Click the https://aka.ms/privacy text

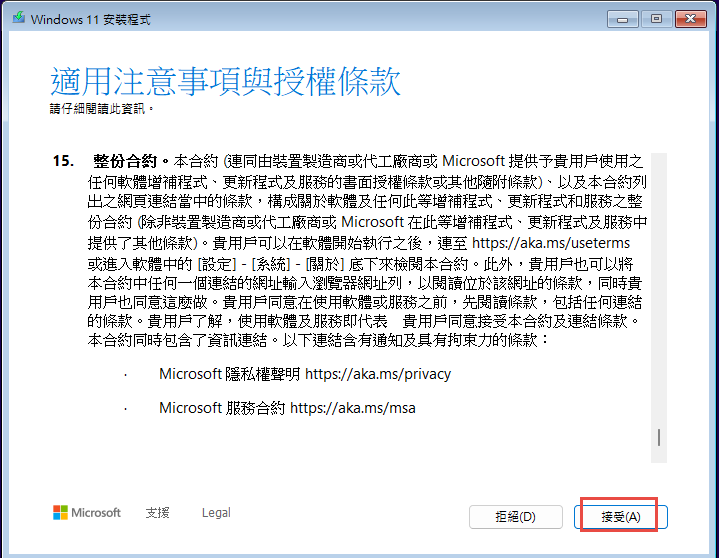tap(378, 374)
